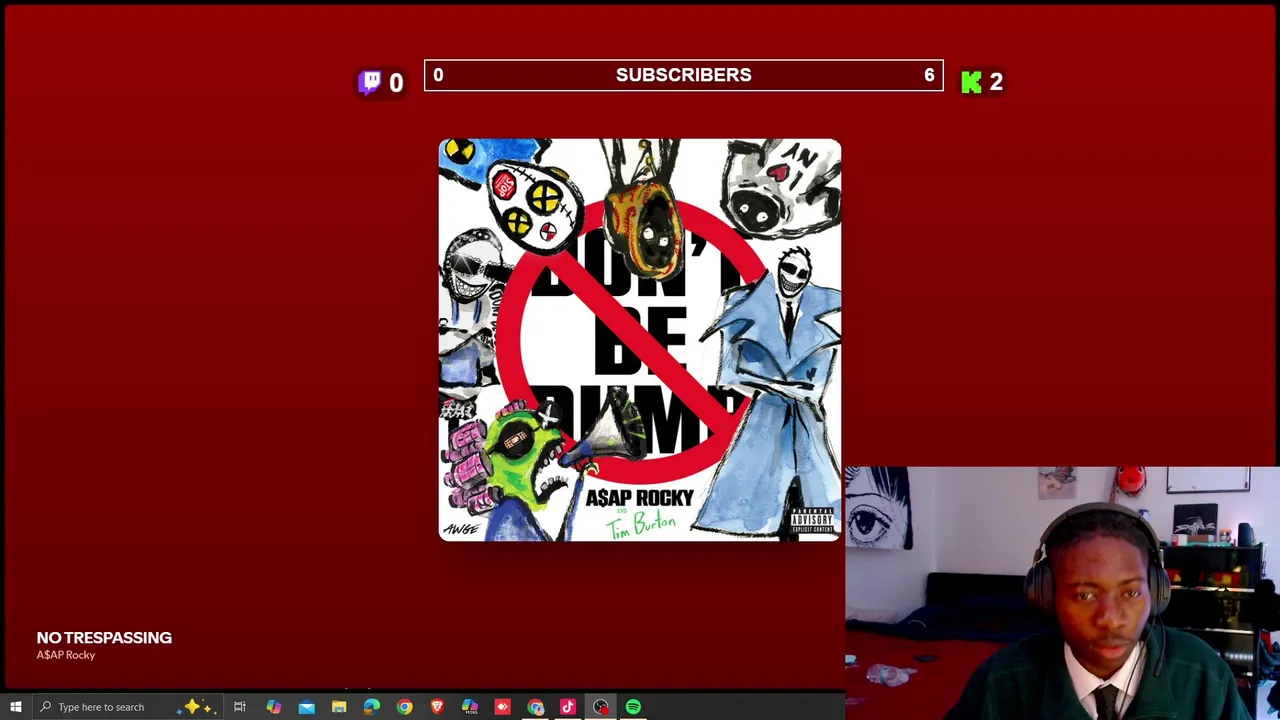1280x720 pixels.
Task: Open TikTok app from the taskbar
Action: click(x=568, y=707)
